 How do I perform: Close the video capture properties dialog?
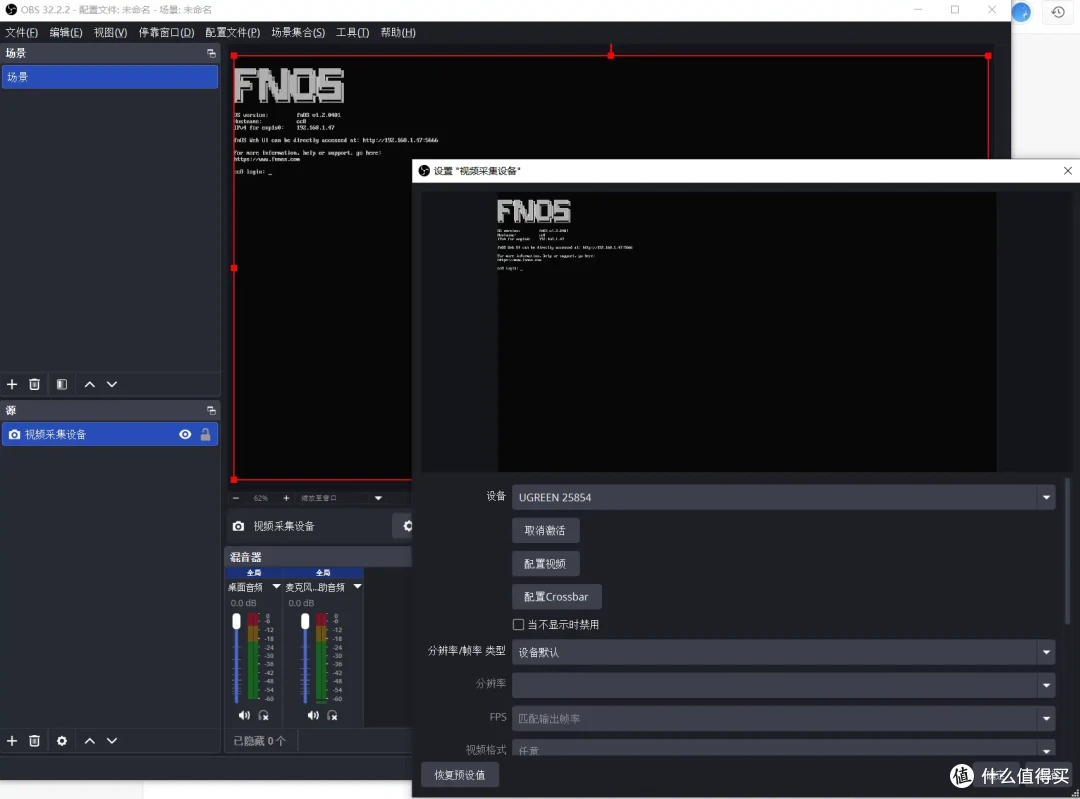click(x=1068, y=171)
